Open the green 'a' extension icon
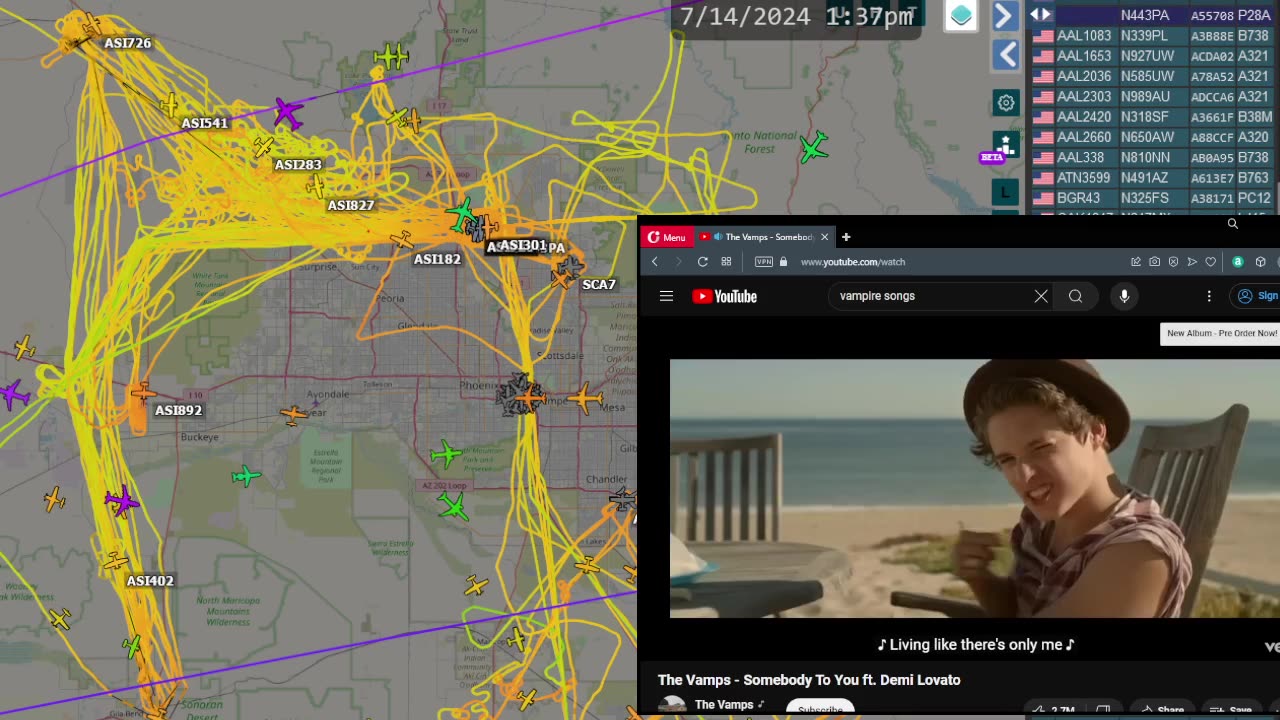This screenshot has height=720, width=1280. 1238,262
